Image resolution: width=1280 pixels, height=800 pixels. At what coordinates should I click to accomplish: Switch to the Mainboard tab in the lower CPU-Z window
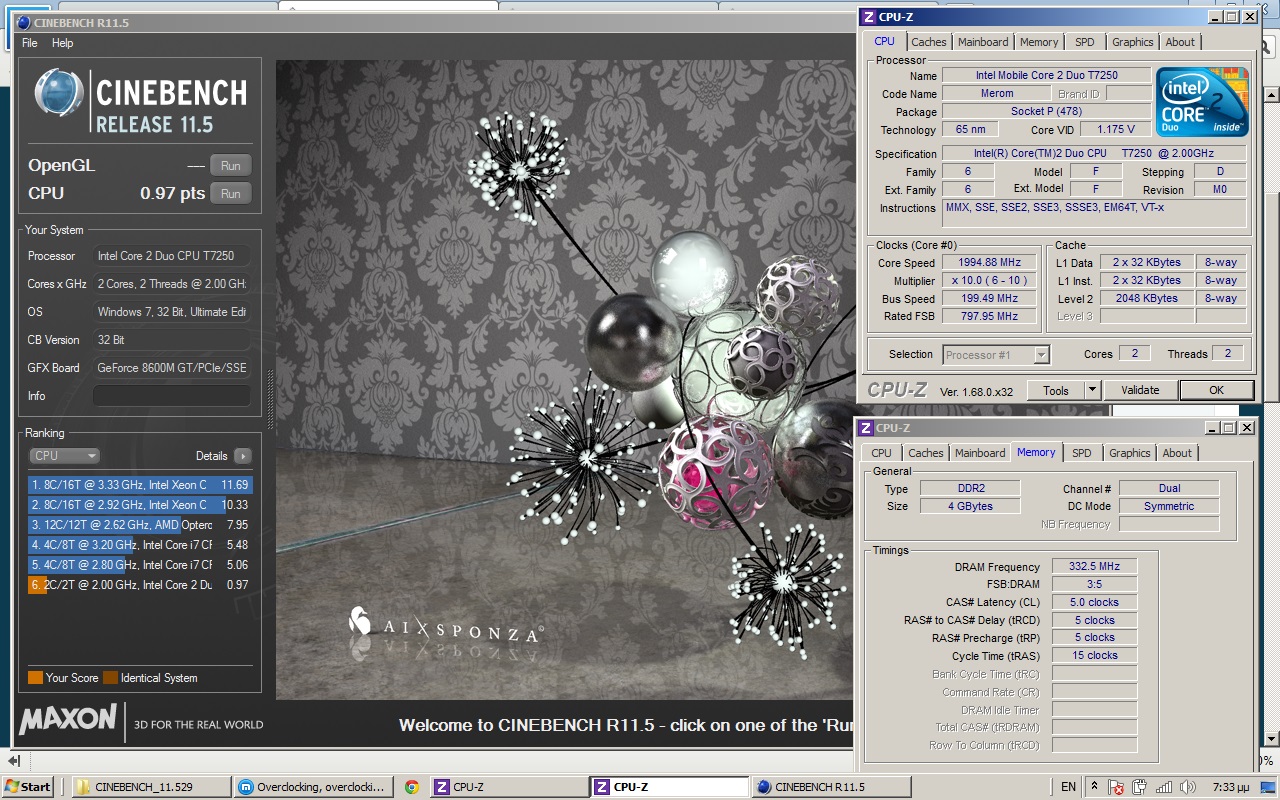point(980,453)
